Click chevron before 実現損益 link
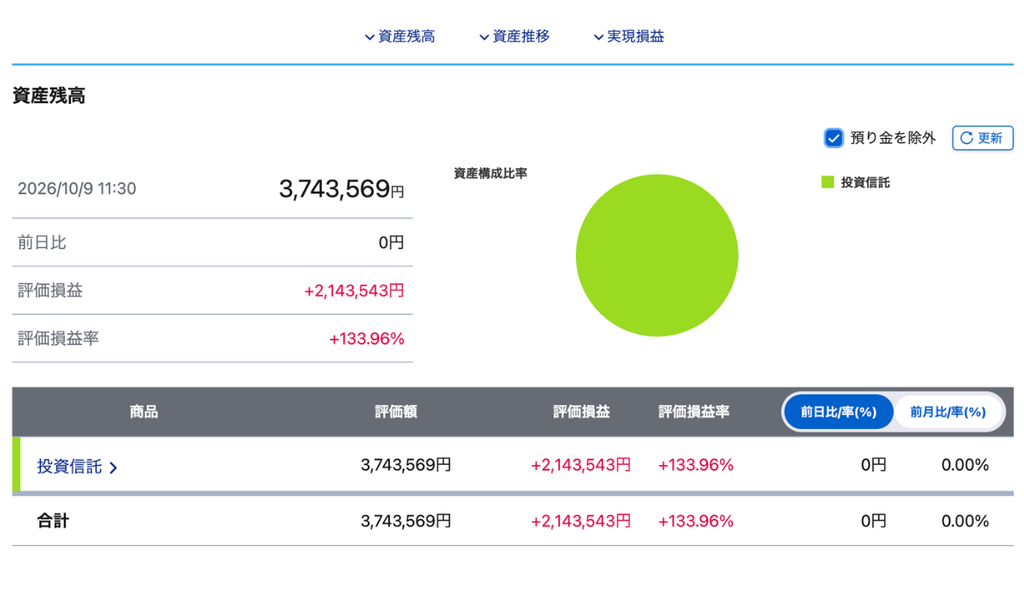1024x597 pixels. (598, 37)
